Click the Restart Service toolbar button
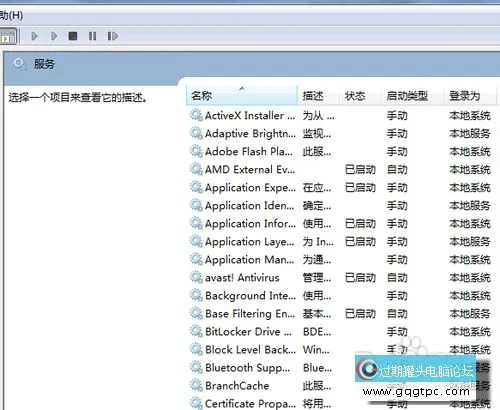500x410 pixels. (113, 36)
